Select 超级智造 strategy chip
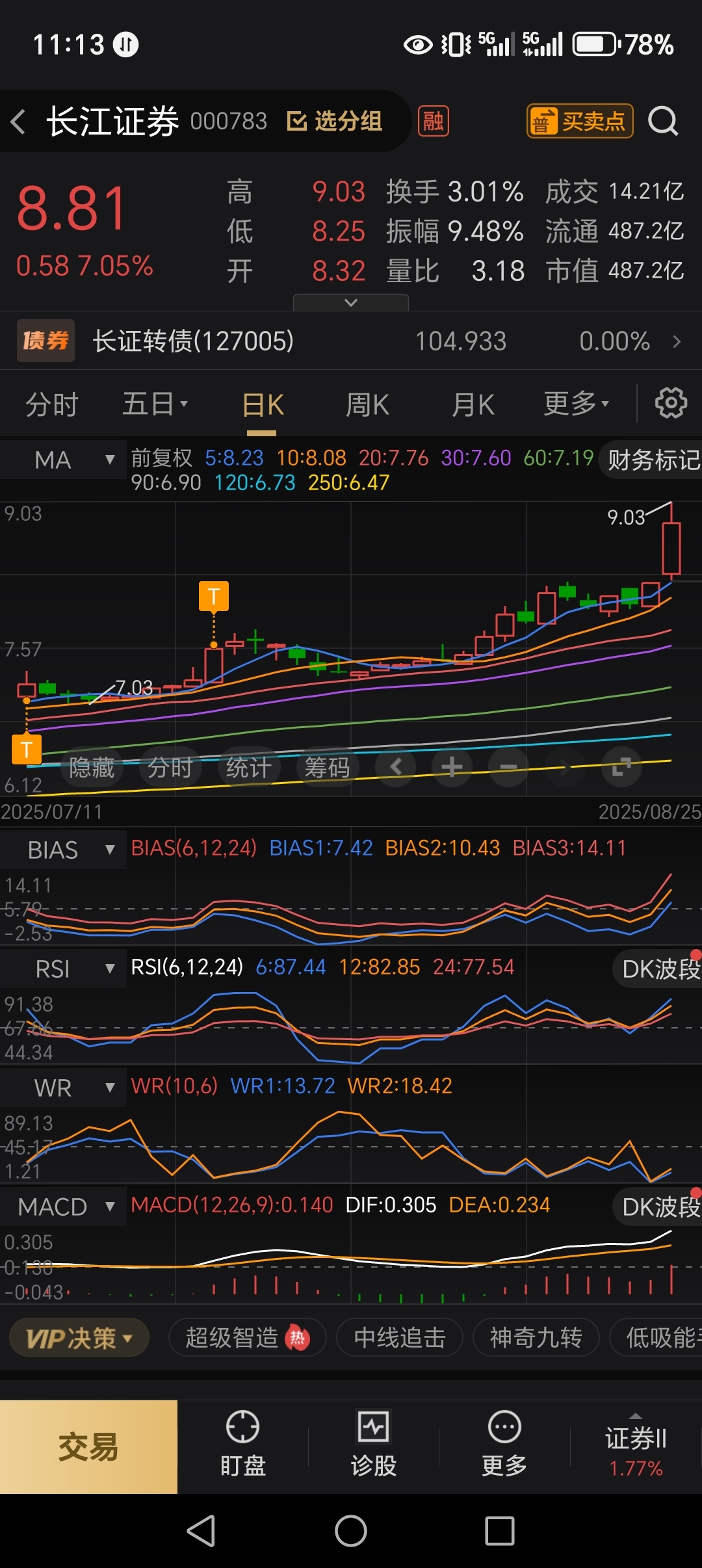 click(x=247, y=1338)
